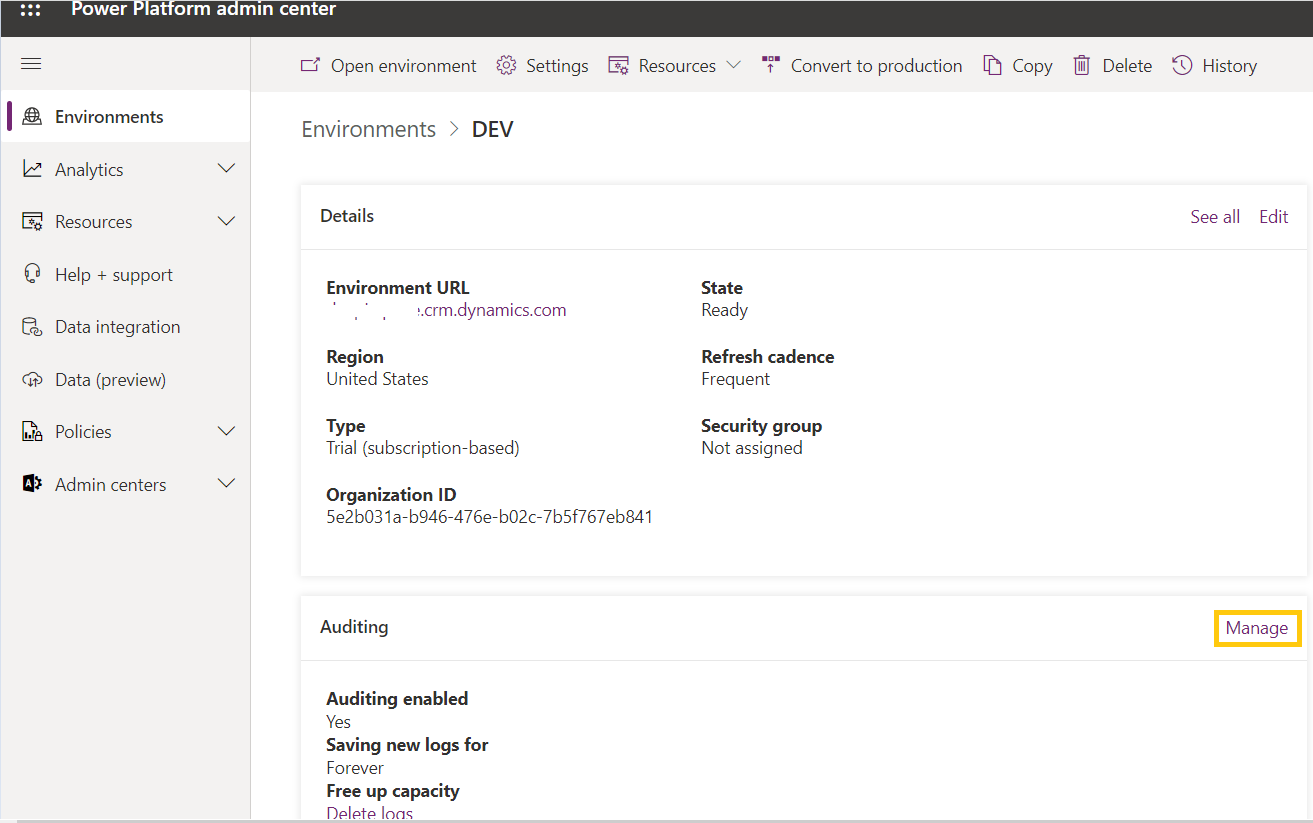Image resolution: width=1313 pixels, height=823 pixels.
Task: Expand the Analytics sidebar section
Action: [x=226, y=169]
